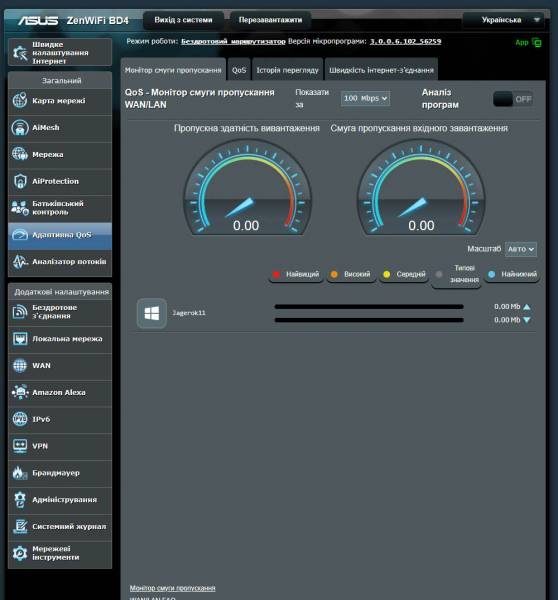
Task: Open Карта мережі menu item label
Action: [59, 101]
